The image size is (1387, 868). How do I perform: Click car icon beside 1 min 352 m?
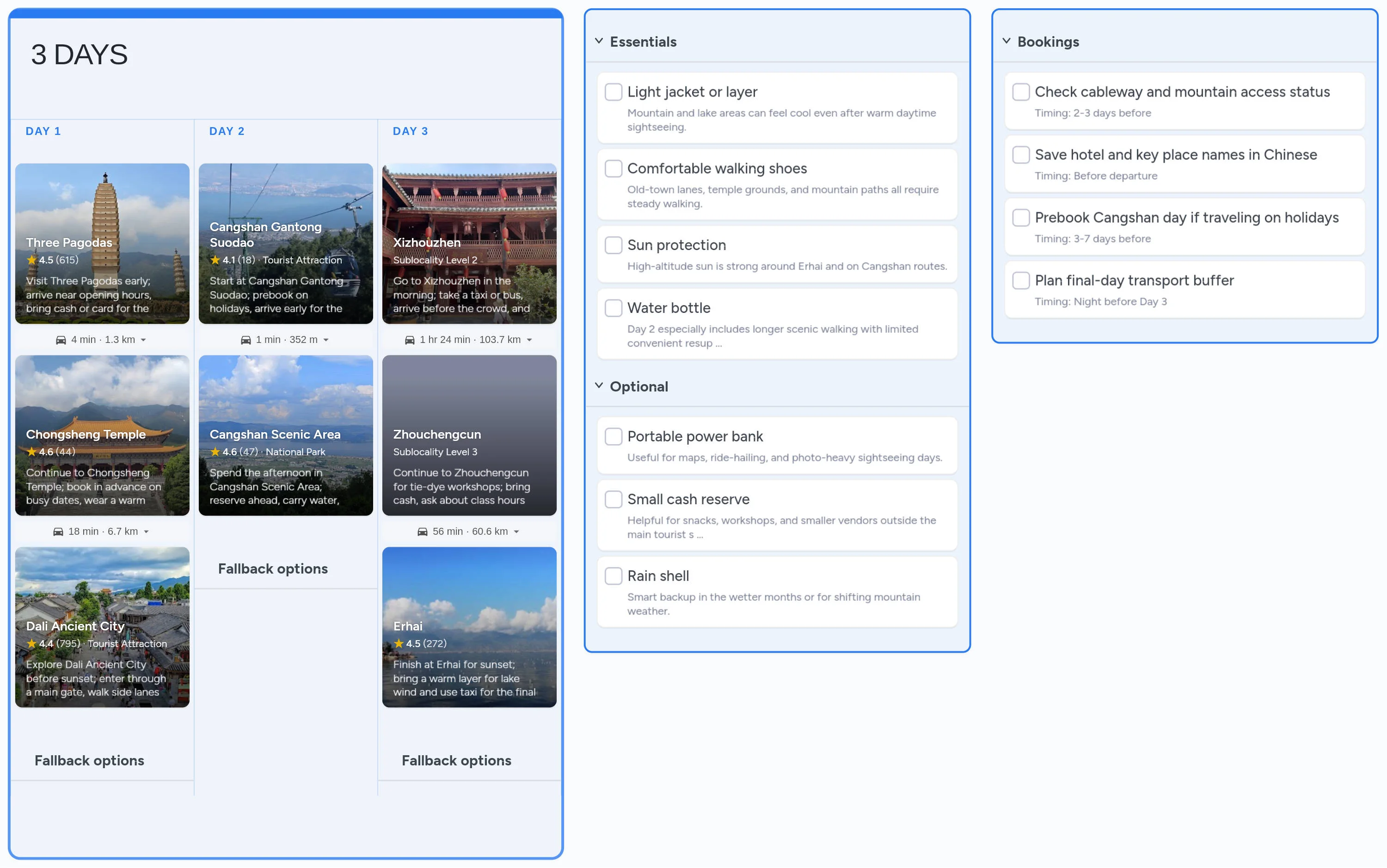(245, 340)
